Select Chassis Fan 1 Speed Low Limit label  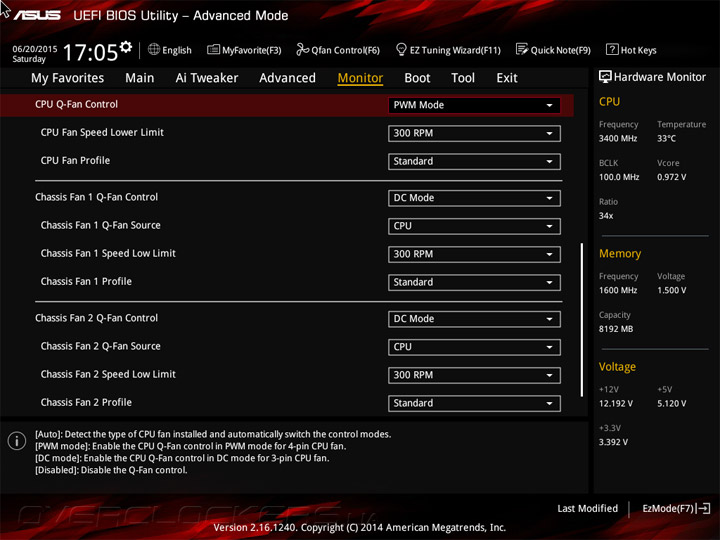(108, 253)
